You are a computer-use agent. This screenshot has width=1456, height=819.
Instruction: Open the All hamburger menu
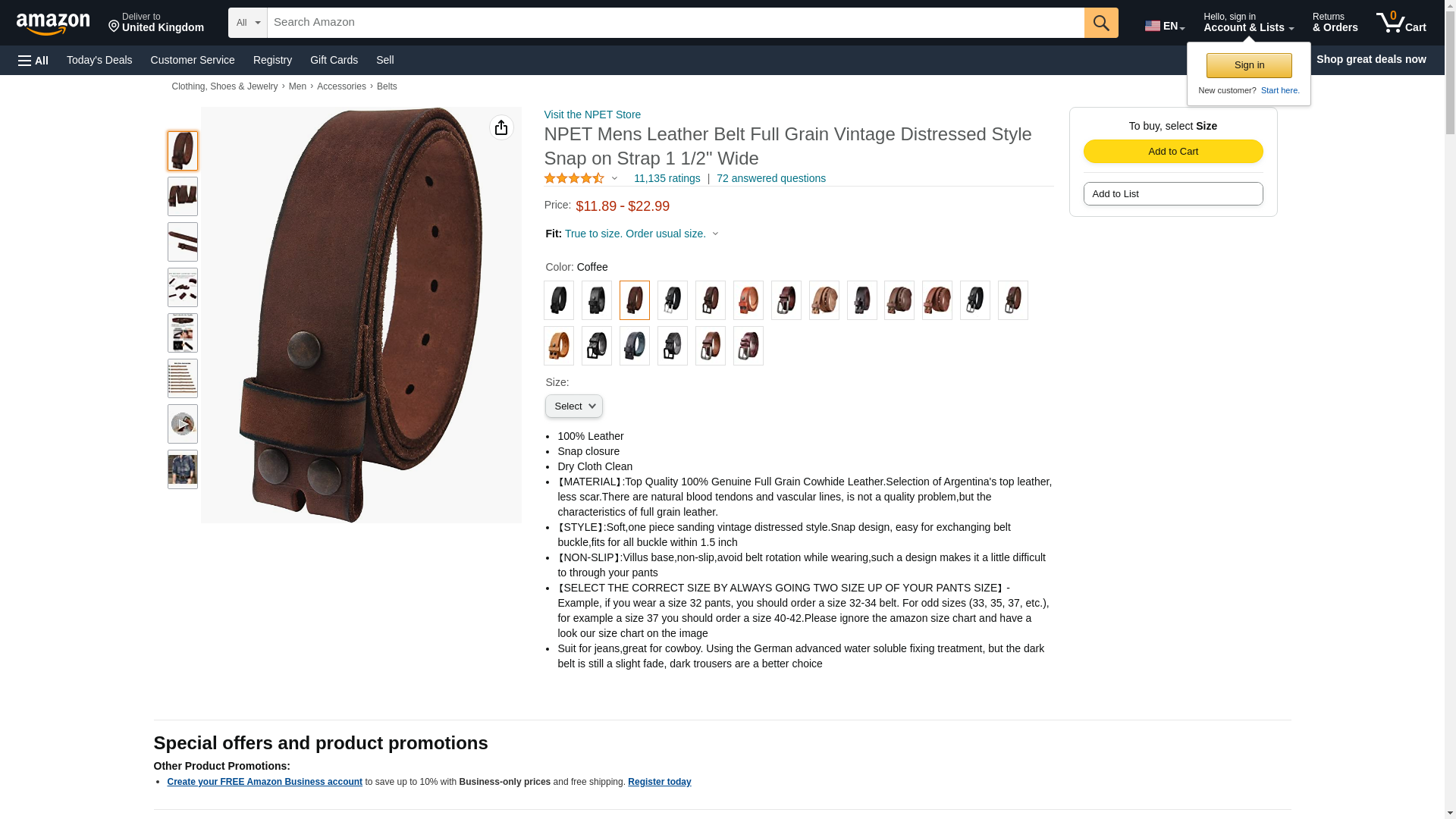33,60
